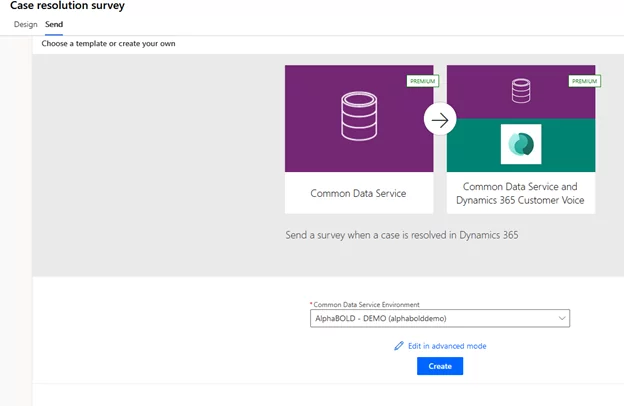The image size is (624, 406).
Task: Click the PREMIUM badge on Customer Voice tile
Action: (x=585, y=81)
